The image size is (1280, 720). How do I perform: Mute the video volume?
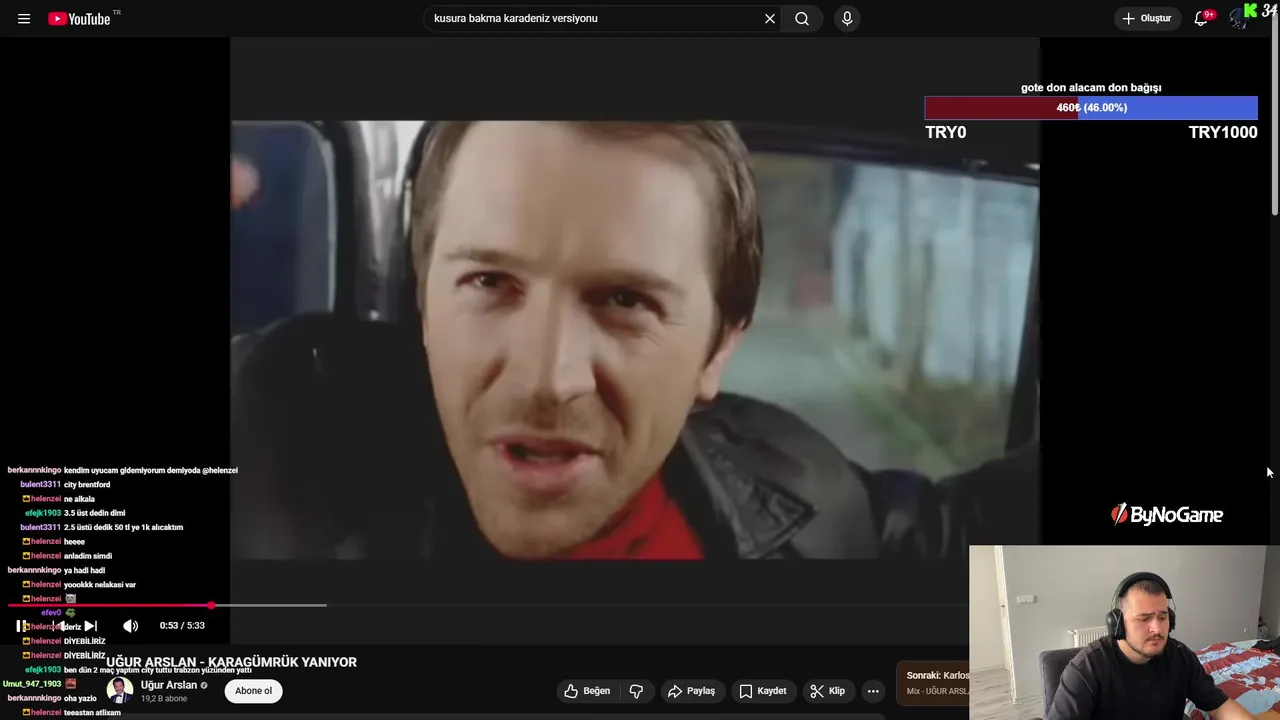[x=130, y=626]
